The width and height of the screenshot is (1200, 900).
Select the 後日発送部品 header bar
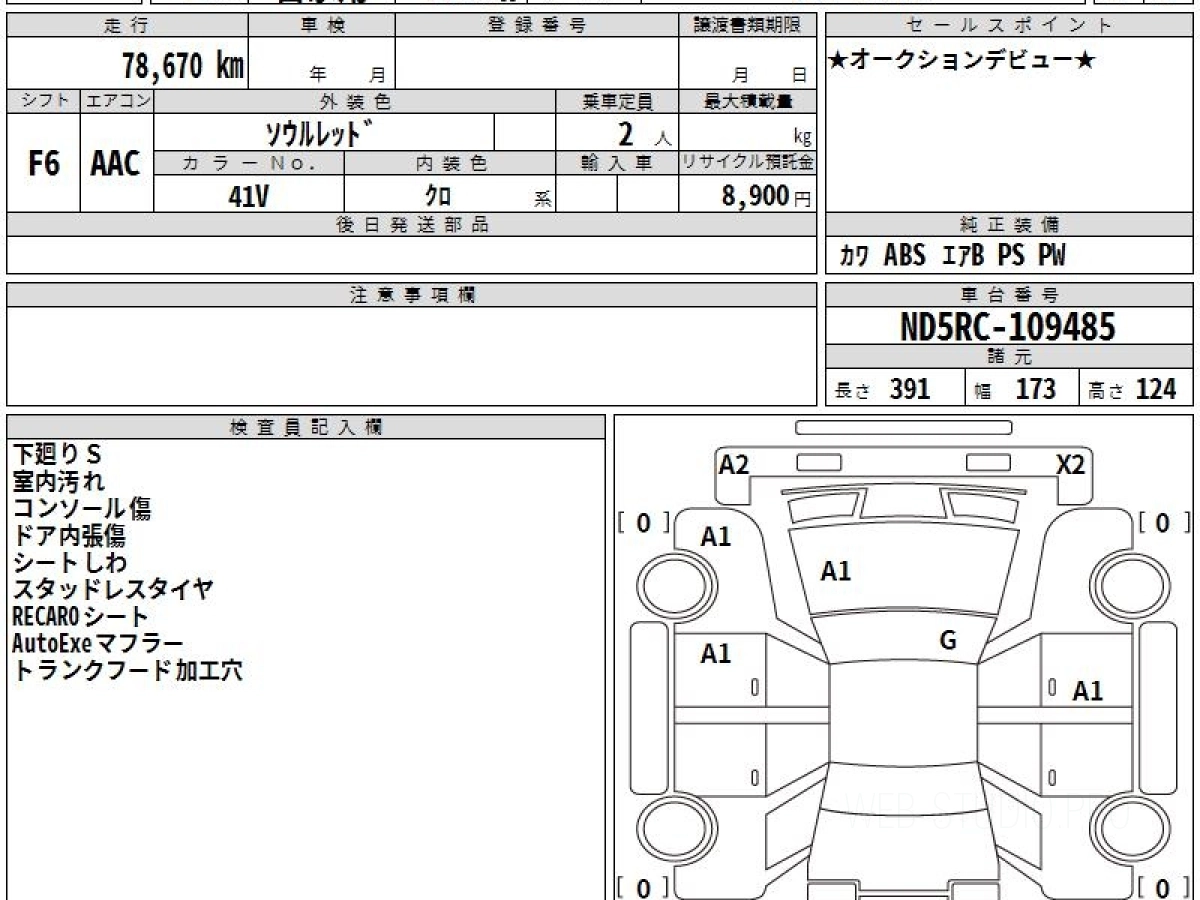(412, 225)
